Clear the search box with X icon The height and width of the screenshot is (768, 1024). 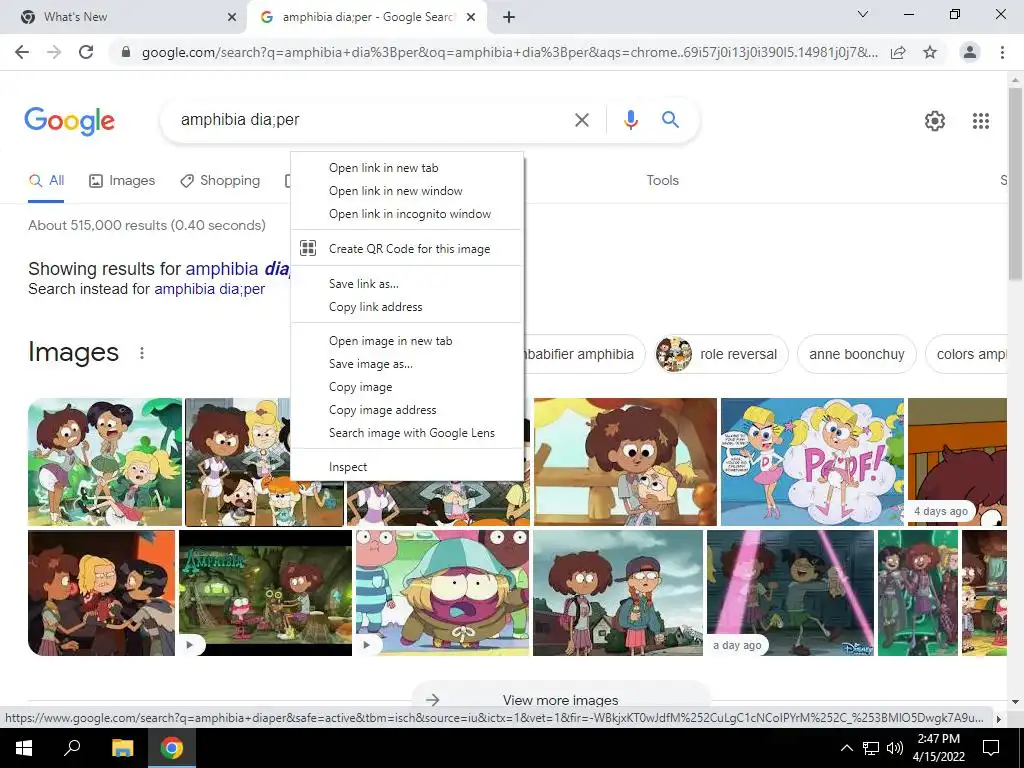[x=581, y=120]
